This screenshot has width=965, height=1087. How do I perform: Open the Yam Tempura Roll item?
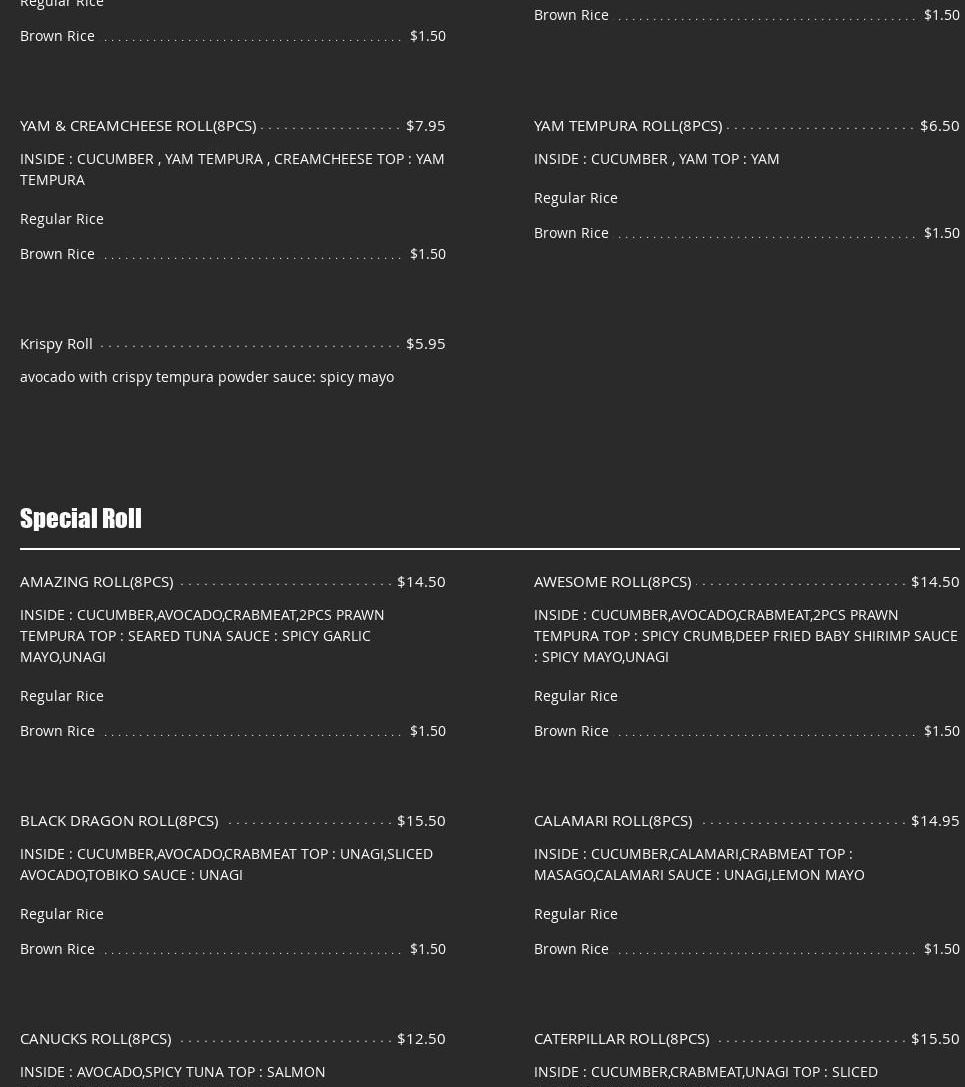pyautogui.click(x=628, y=125)
